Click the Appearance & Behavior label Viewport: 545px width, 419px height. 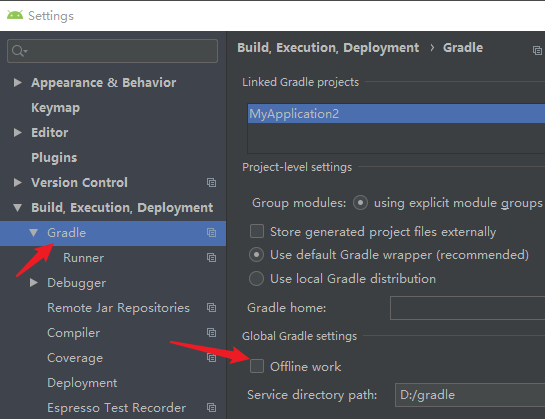[104, 82]
